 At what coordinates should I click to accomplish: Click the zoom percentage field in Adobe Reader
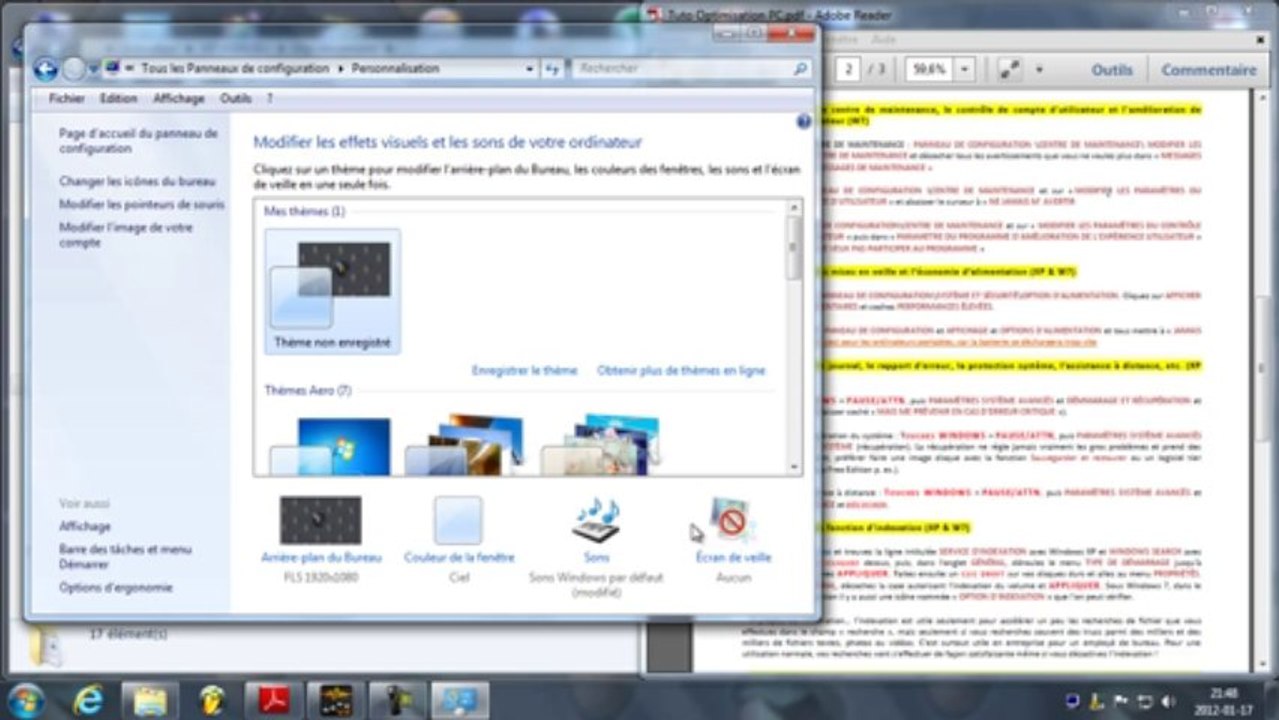coord(929,70)
